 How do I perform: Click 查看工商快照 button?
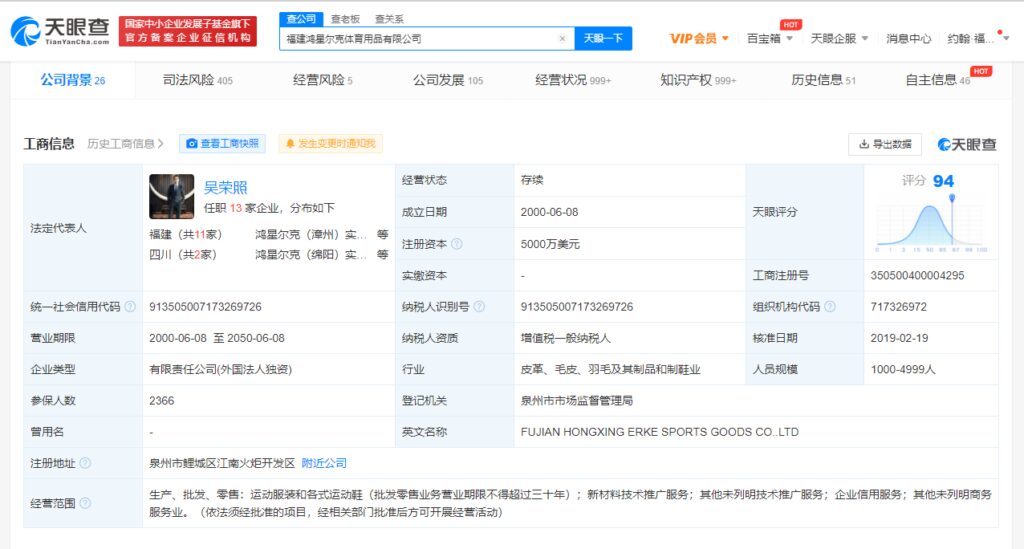(x=223, y=144)
